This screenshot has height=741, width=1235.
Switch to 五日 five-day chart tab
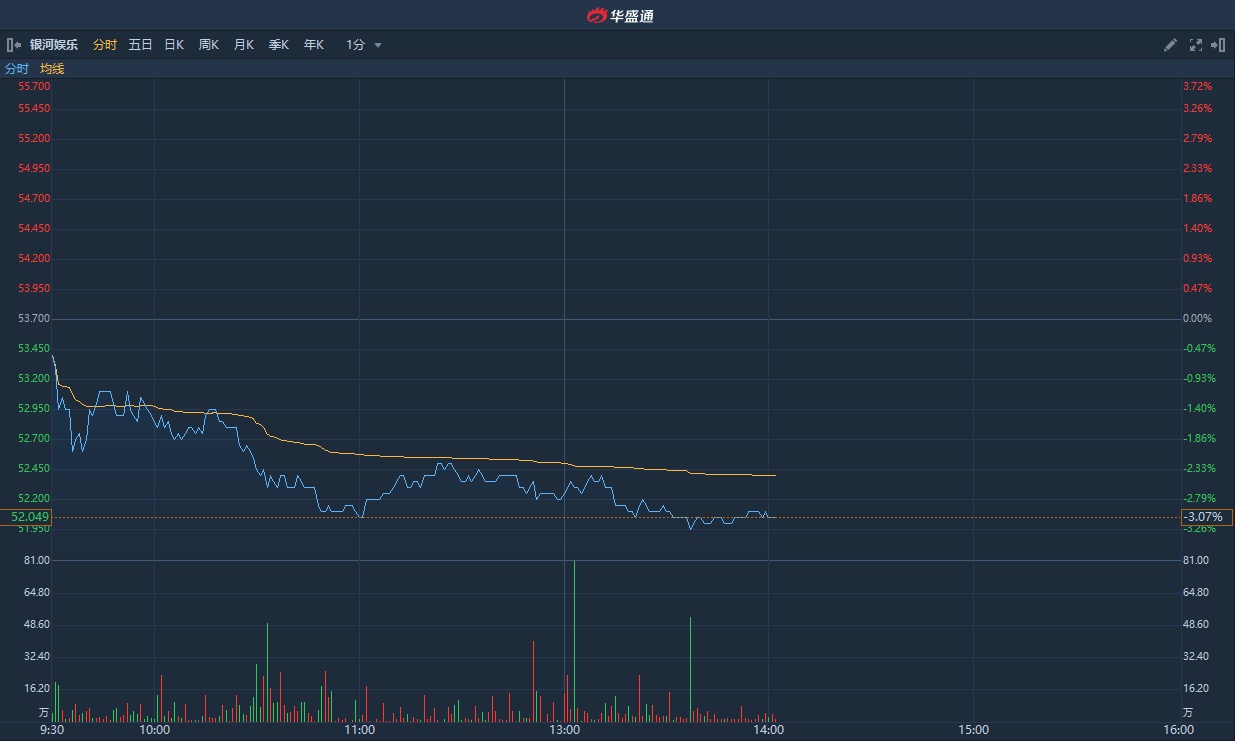pyautogui.click(x=140, y=45)
